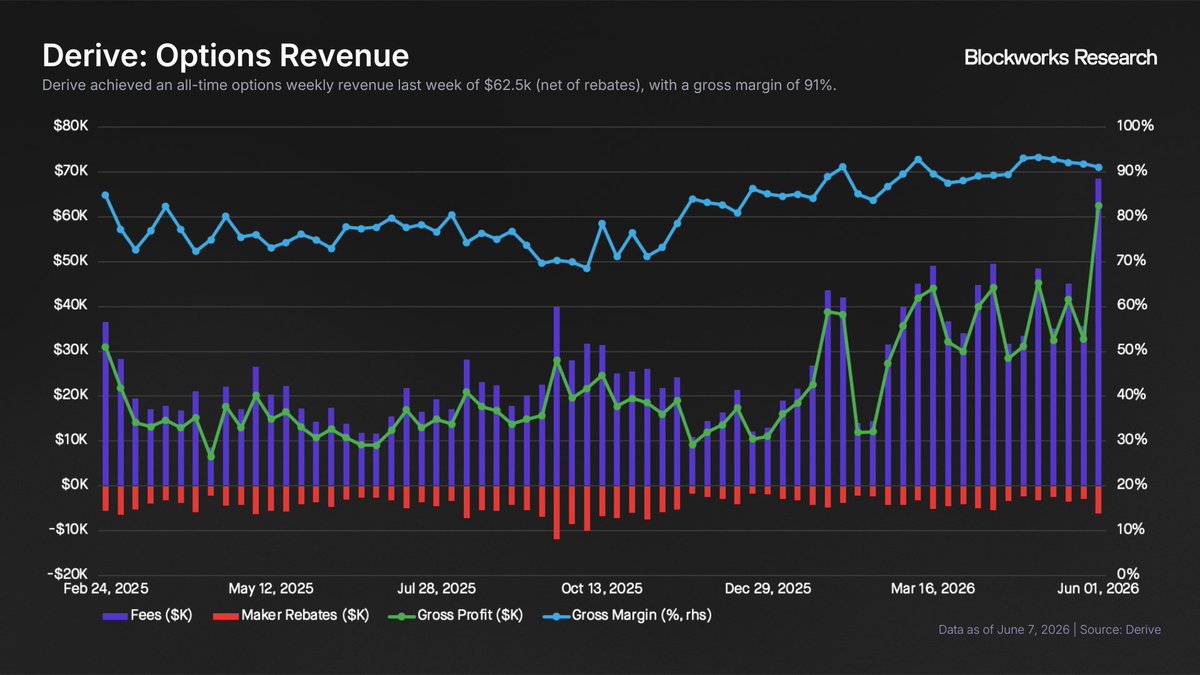This screenshot has width=1200, height=675.
Task: Click the tallest purple Fees bar at Jun 01, 2026
Action: click(x=1098, y=331)
